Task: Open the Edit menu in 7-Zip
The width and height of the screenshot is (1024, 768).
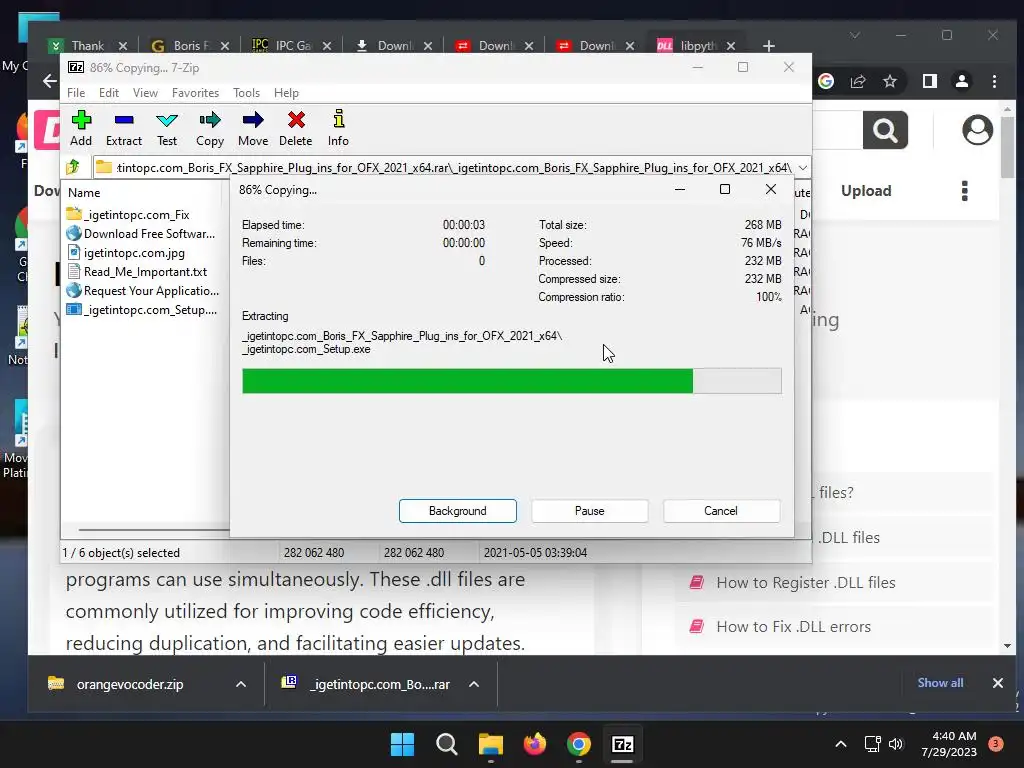Action: pos(108,93)
